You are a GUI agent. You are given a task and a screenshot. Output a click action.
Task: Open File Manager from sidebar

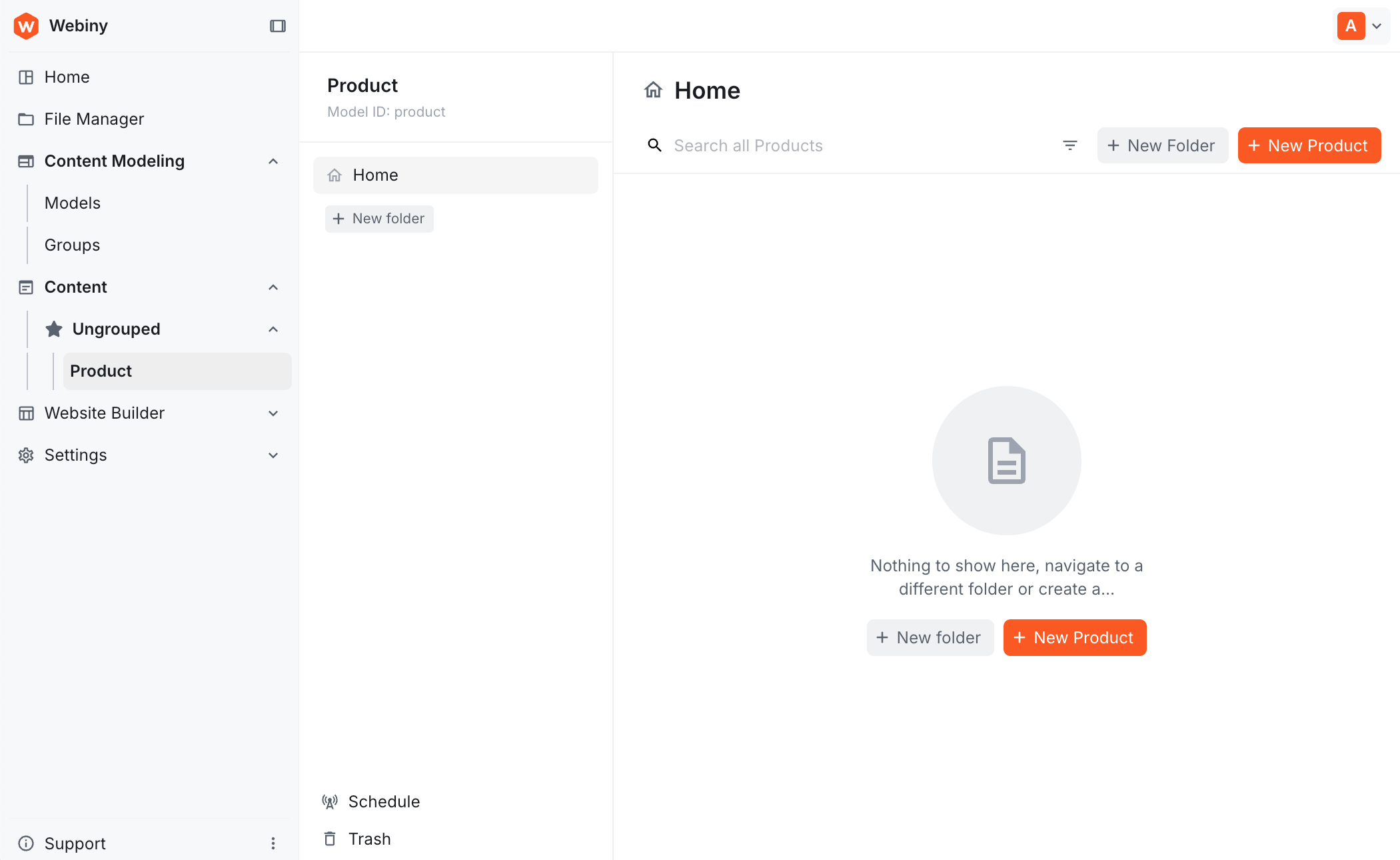94,119
